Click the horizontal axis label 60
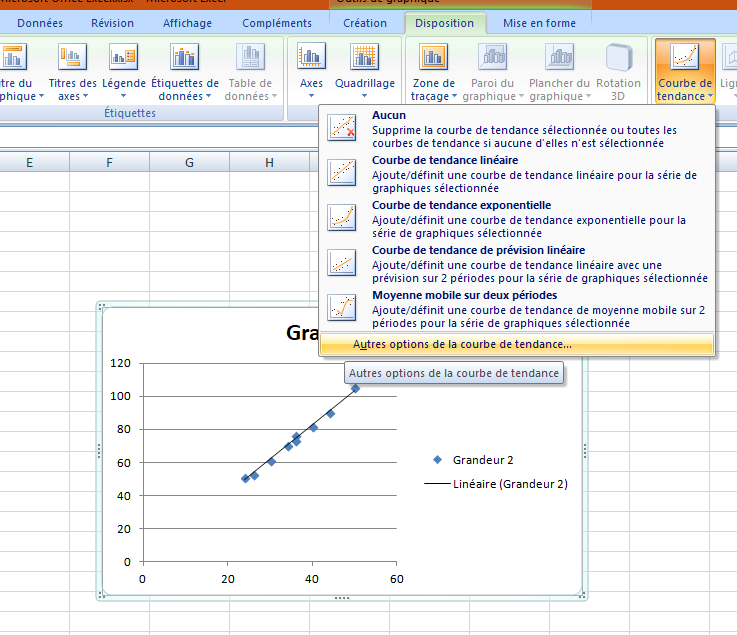Image resolution: width=737 pixels, height=635 pixels. point(397,579)
